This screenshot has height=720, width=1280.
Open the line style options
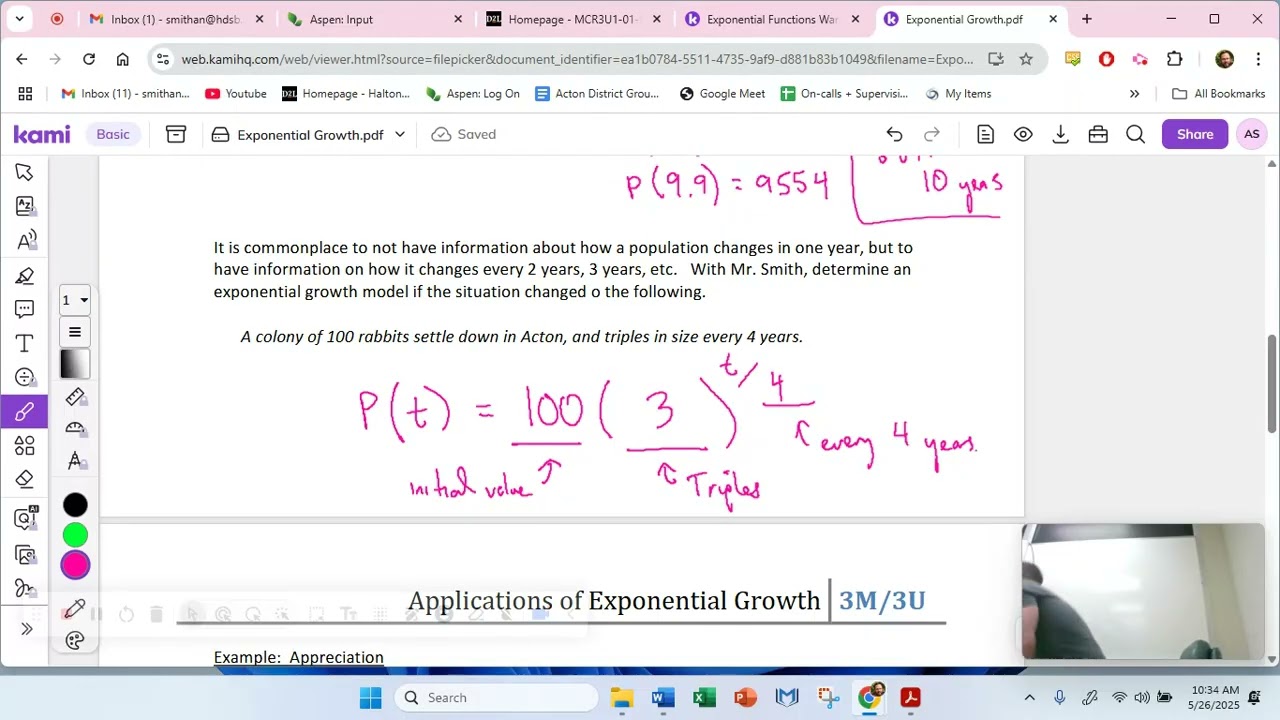point(75,332)
